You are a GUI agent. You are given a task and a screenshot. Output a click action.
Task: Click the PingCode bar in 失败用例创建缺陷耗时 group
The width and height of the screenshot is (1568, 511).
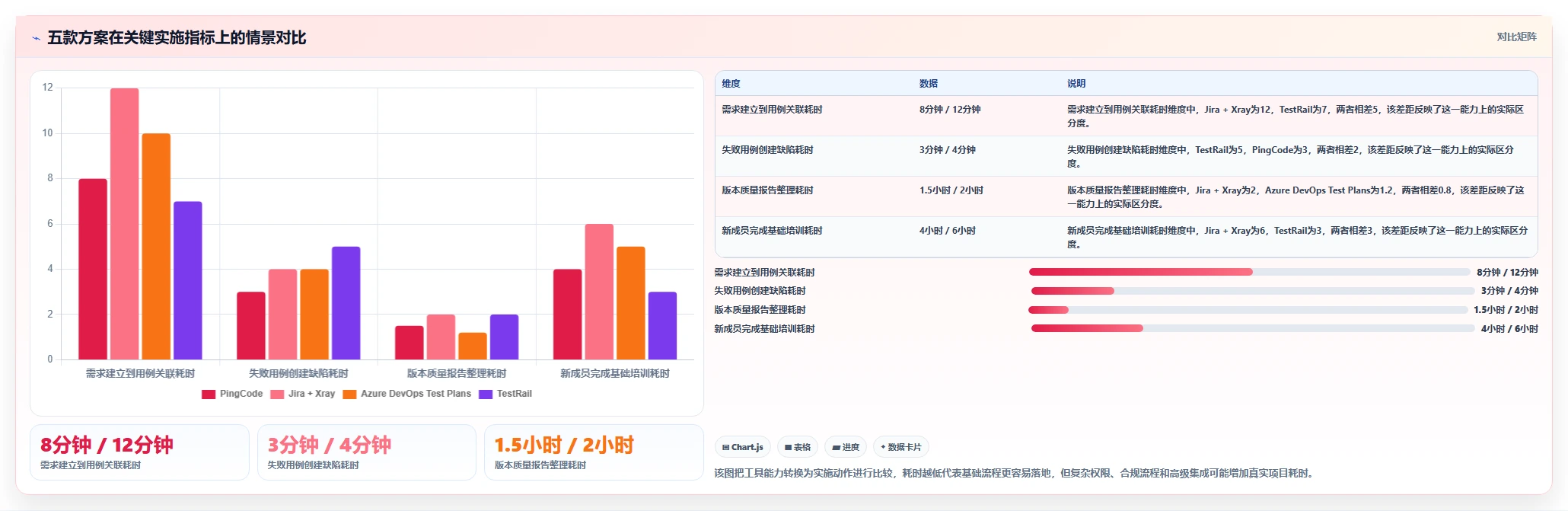(251, 326)
